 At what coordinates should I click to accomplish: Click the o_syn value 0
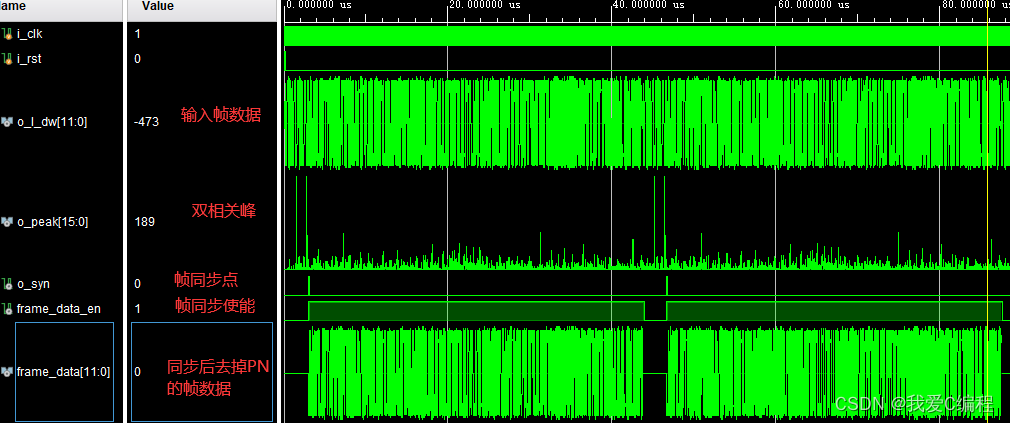[x=137, y=283]
